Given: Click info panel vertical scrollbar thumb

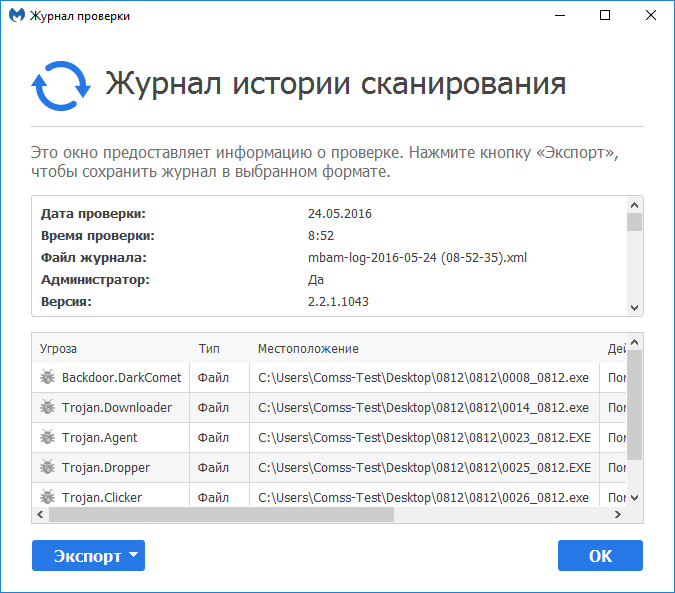Looking at the screenshot, I should click(634, 222).
